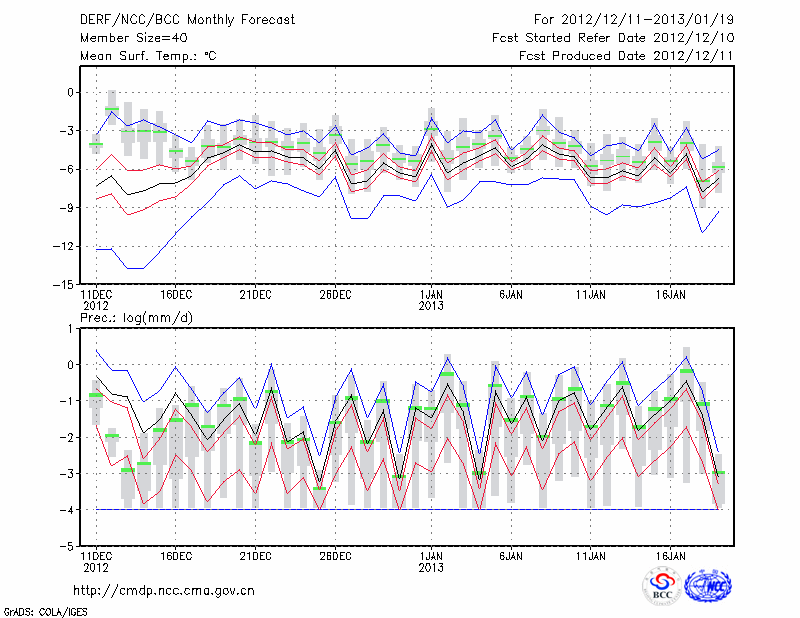The height and width of the screenshot is (618, 800).
Task: Click 21DEC on the temperature chart axis
Action: tap(255, 295)
